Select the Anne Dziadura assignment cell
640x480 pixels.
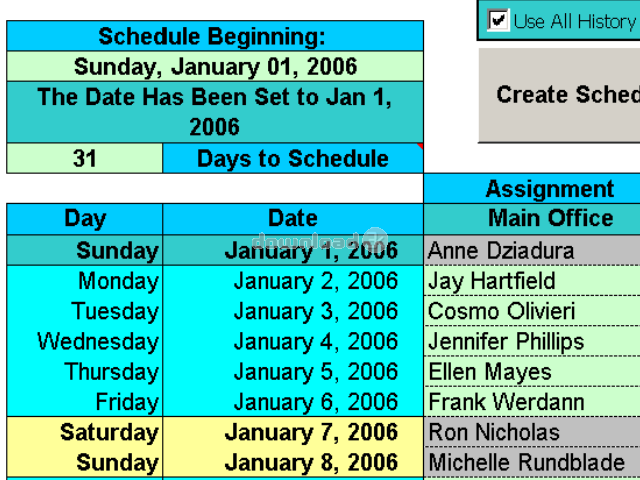[532, 250]
